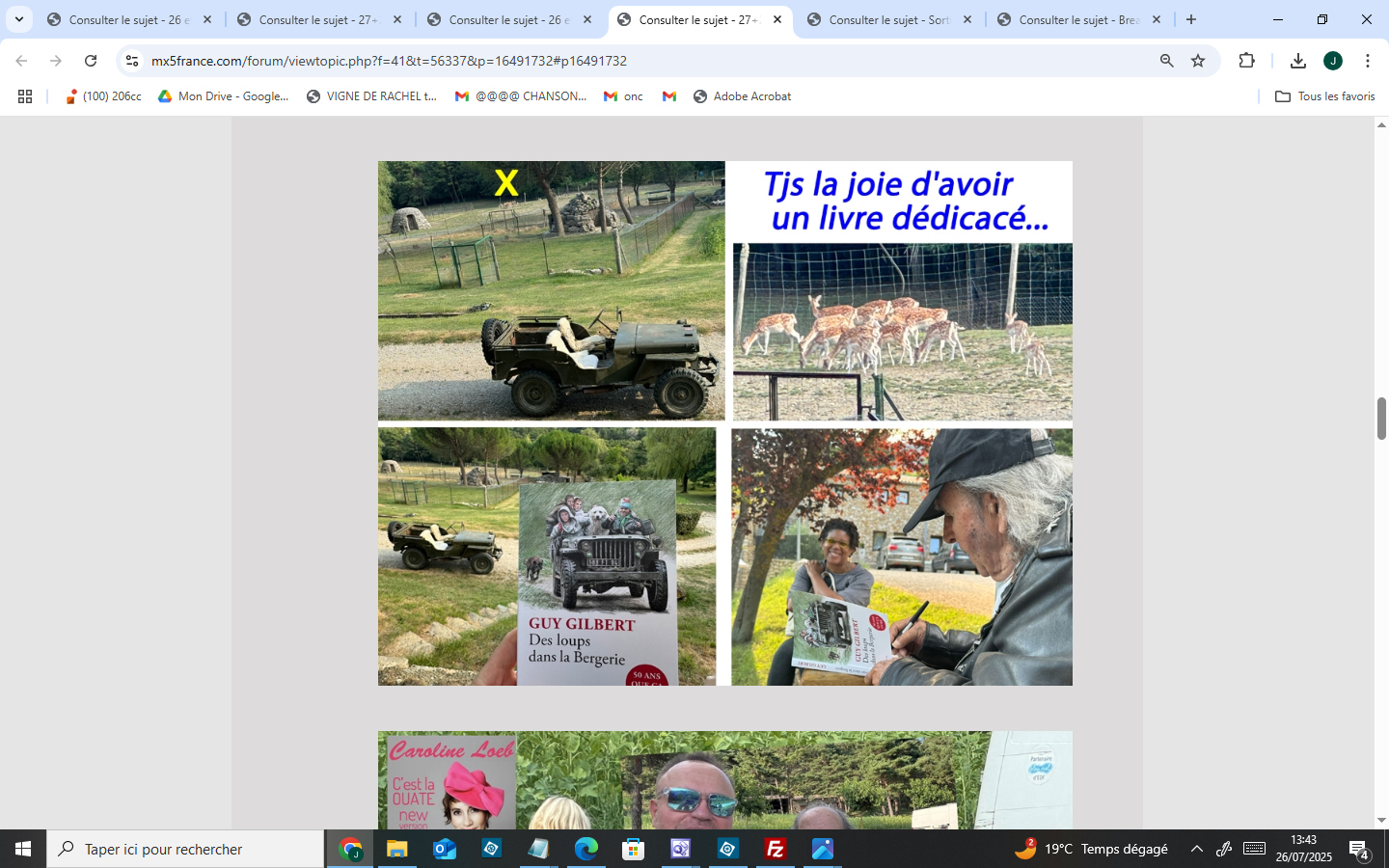Expand the tab search dropdown arrow
This screenshot has height=868, width=1389.
18,19
